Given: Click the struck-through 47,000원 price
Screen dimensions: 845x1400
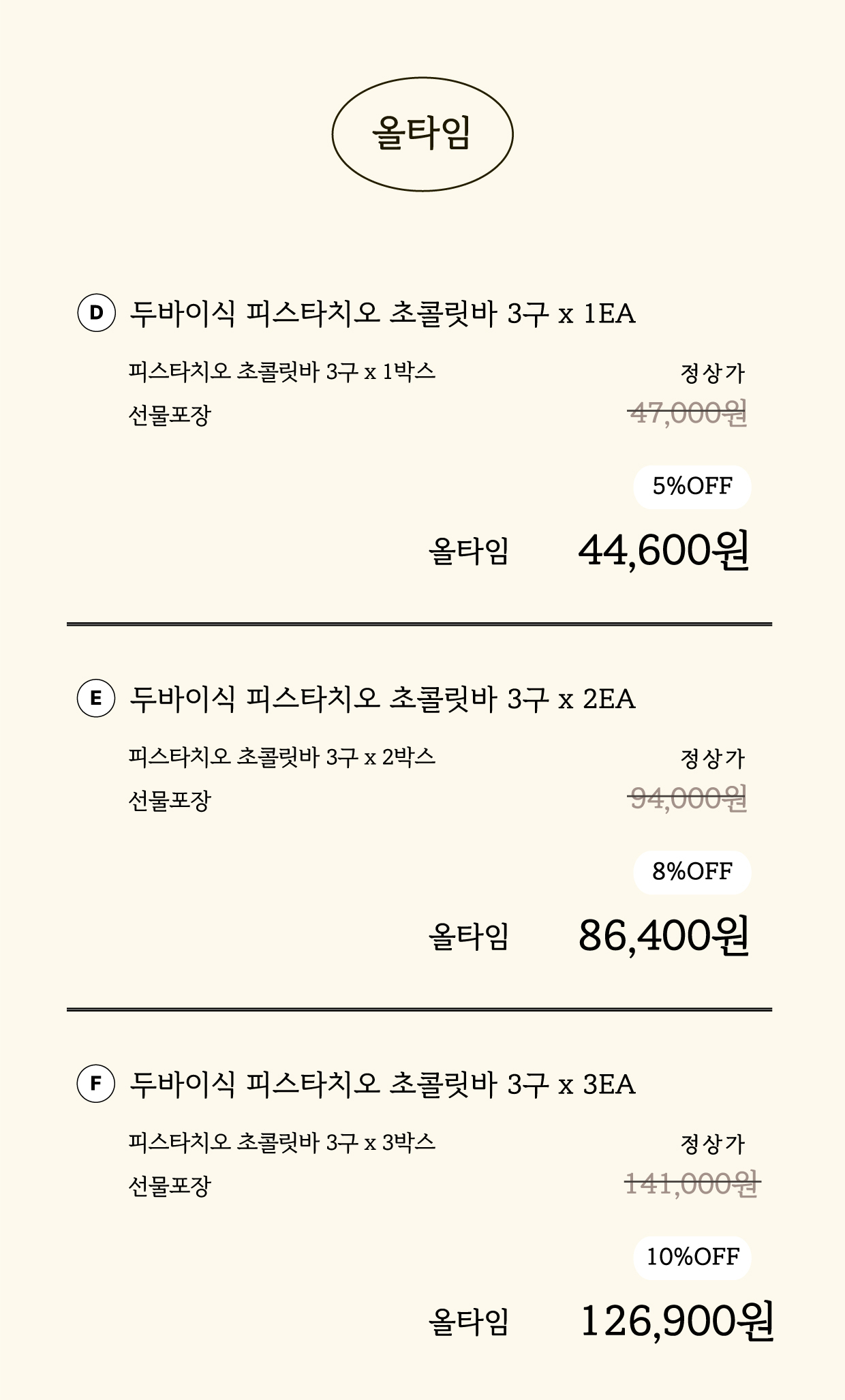Looking at the screenshot, I should click(687, 413).
